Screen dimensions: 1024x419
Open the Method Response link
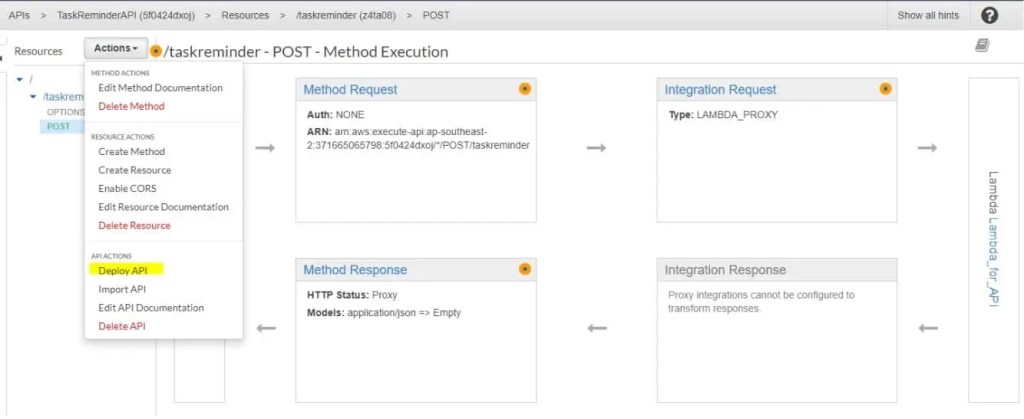point(355,270)
